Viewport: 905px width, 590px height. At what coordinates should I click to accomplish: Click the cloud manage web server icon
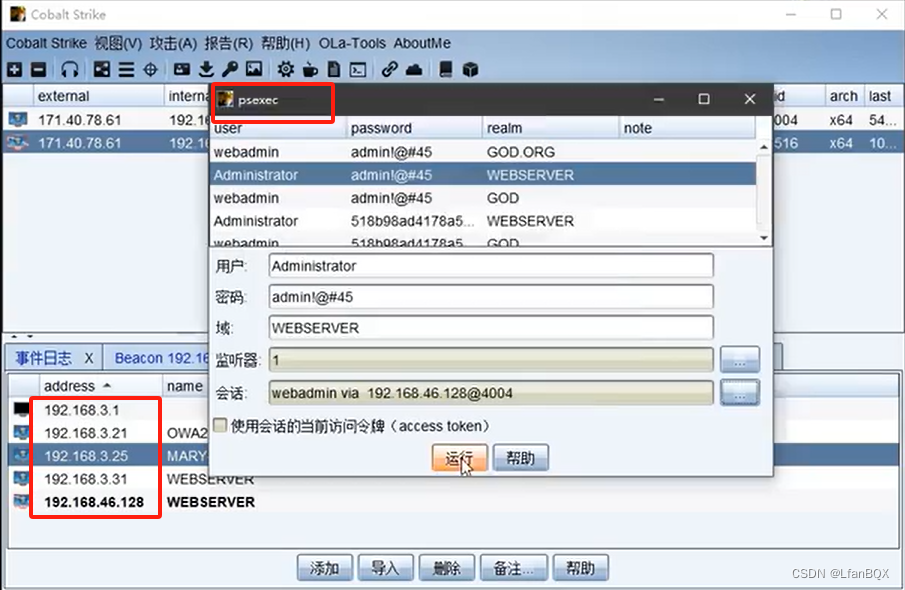coord(414,70)
